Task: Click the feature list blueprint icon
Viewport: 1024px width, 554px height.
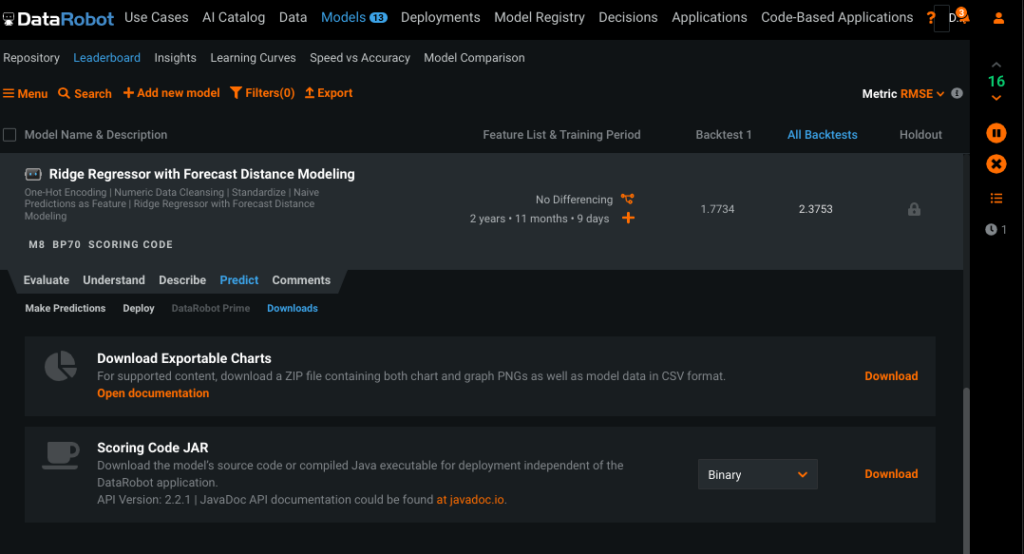Action: tap(628, 199)
